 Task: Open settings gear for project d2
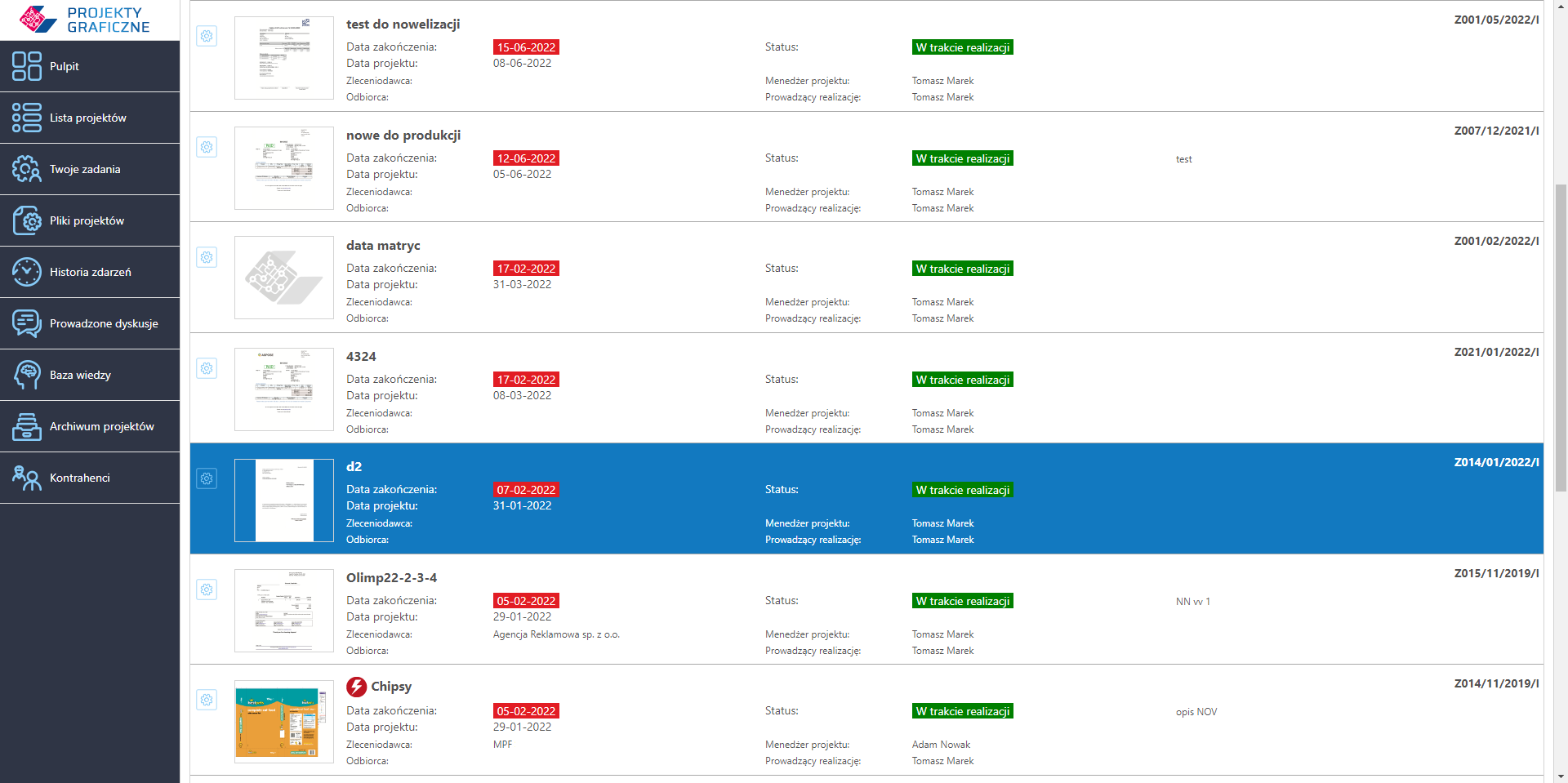[x=207, y=478]
